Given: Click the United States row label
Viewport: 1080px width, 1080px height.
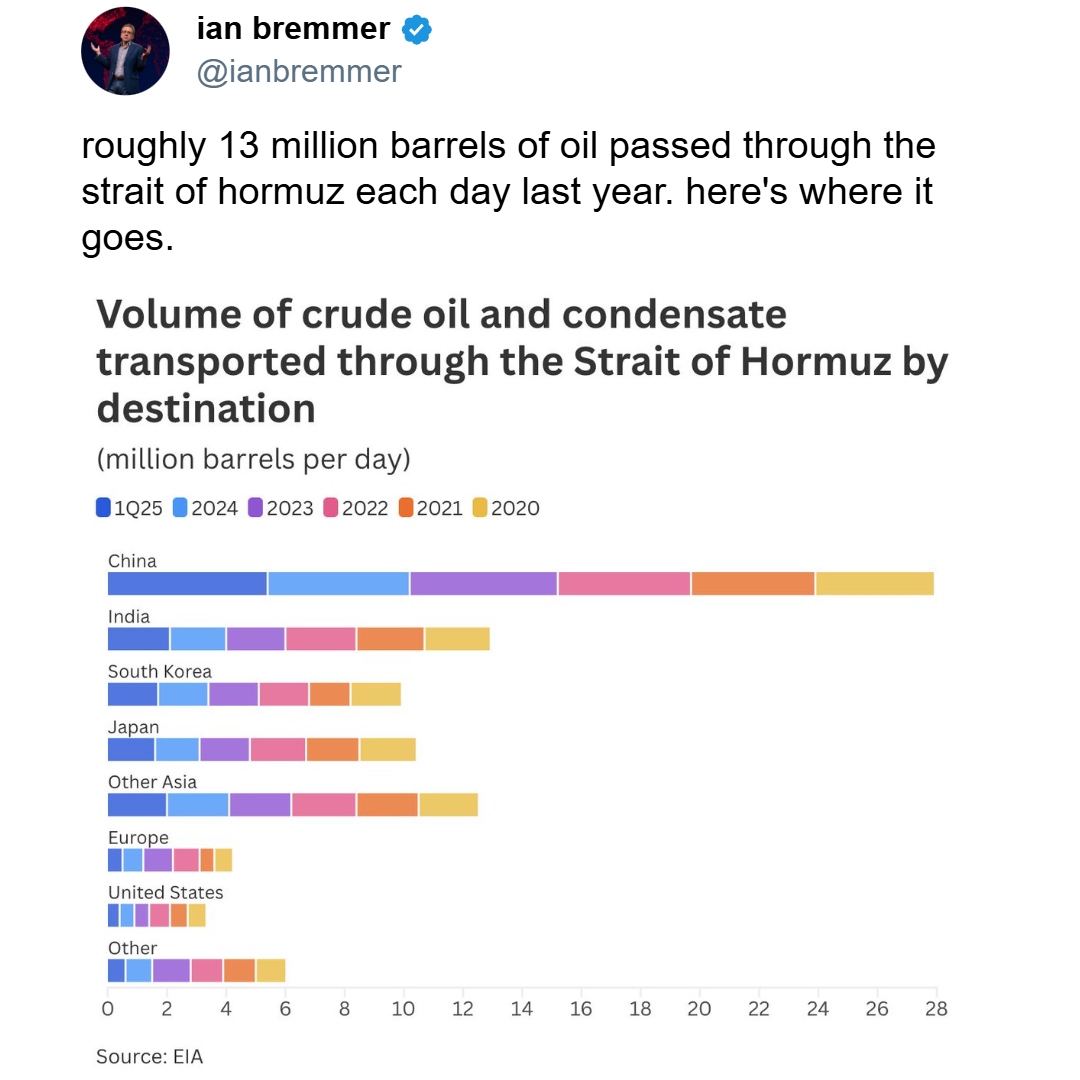Looking at the screenshot, I should 165,892.
